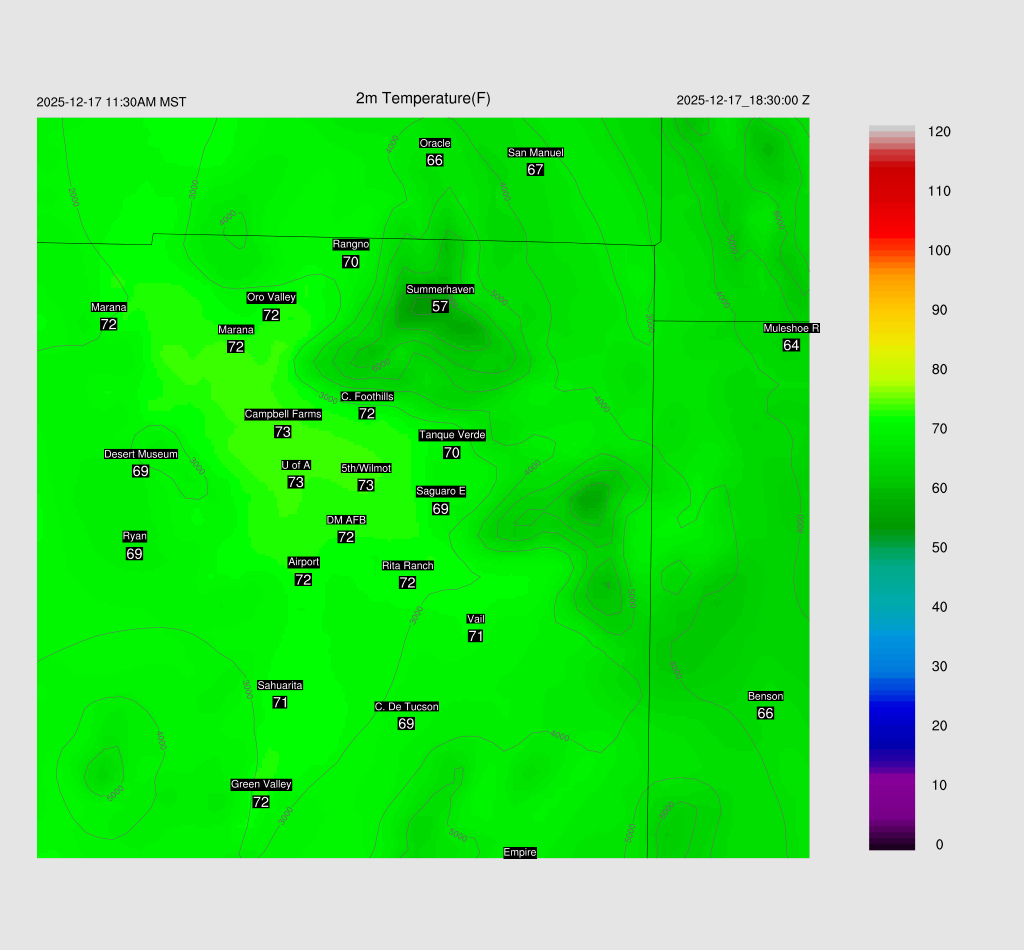Click the Campbell Farms station label
The width and height of the screenshot is (1024, 950).
pyautogui.click(x=283, y=414)
